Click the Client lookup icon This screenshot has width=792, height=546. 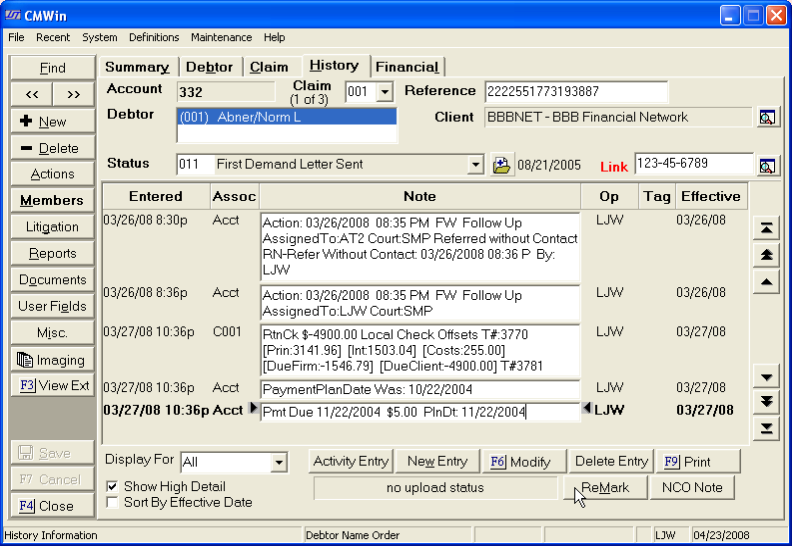766,117
